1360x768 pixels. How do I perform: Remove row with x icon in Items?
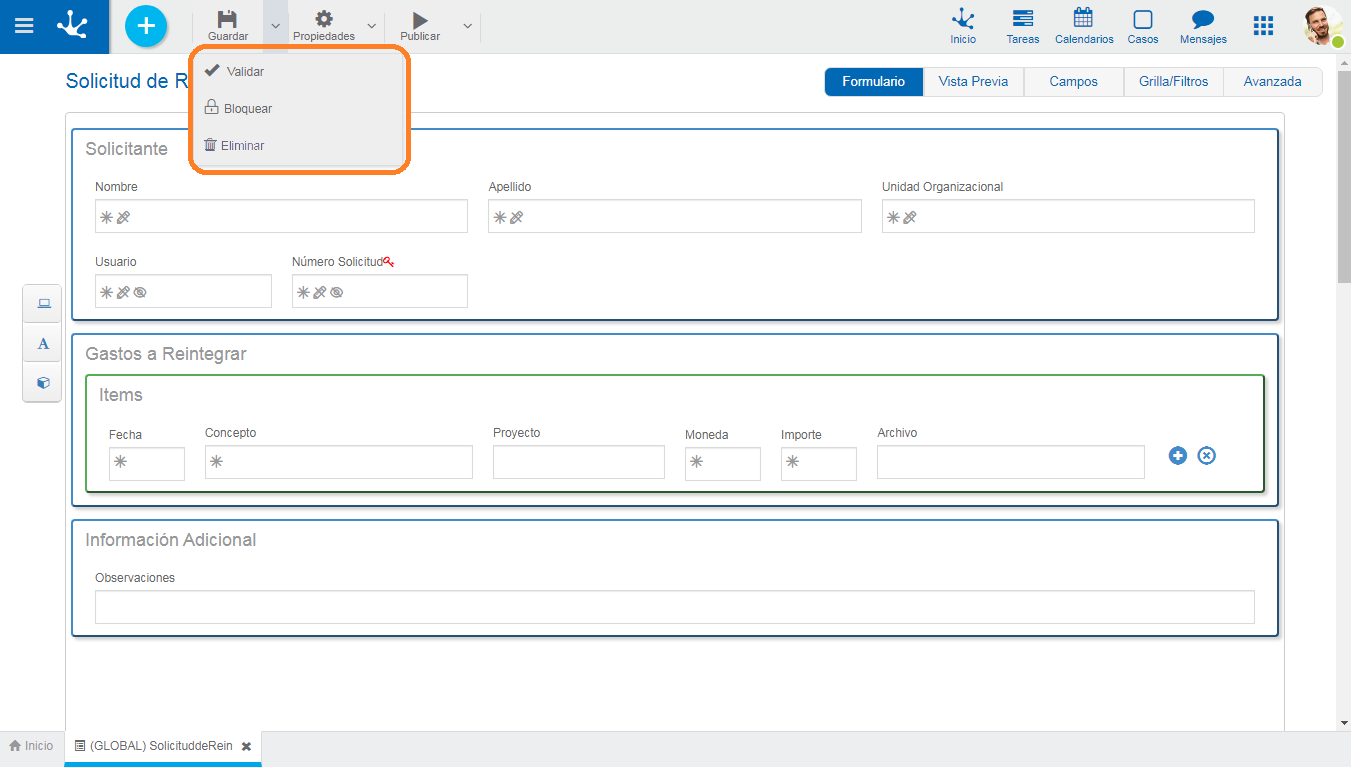[x=1207, y=456]
